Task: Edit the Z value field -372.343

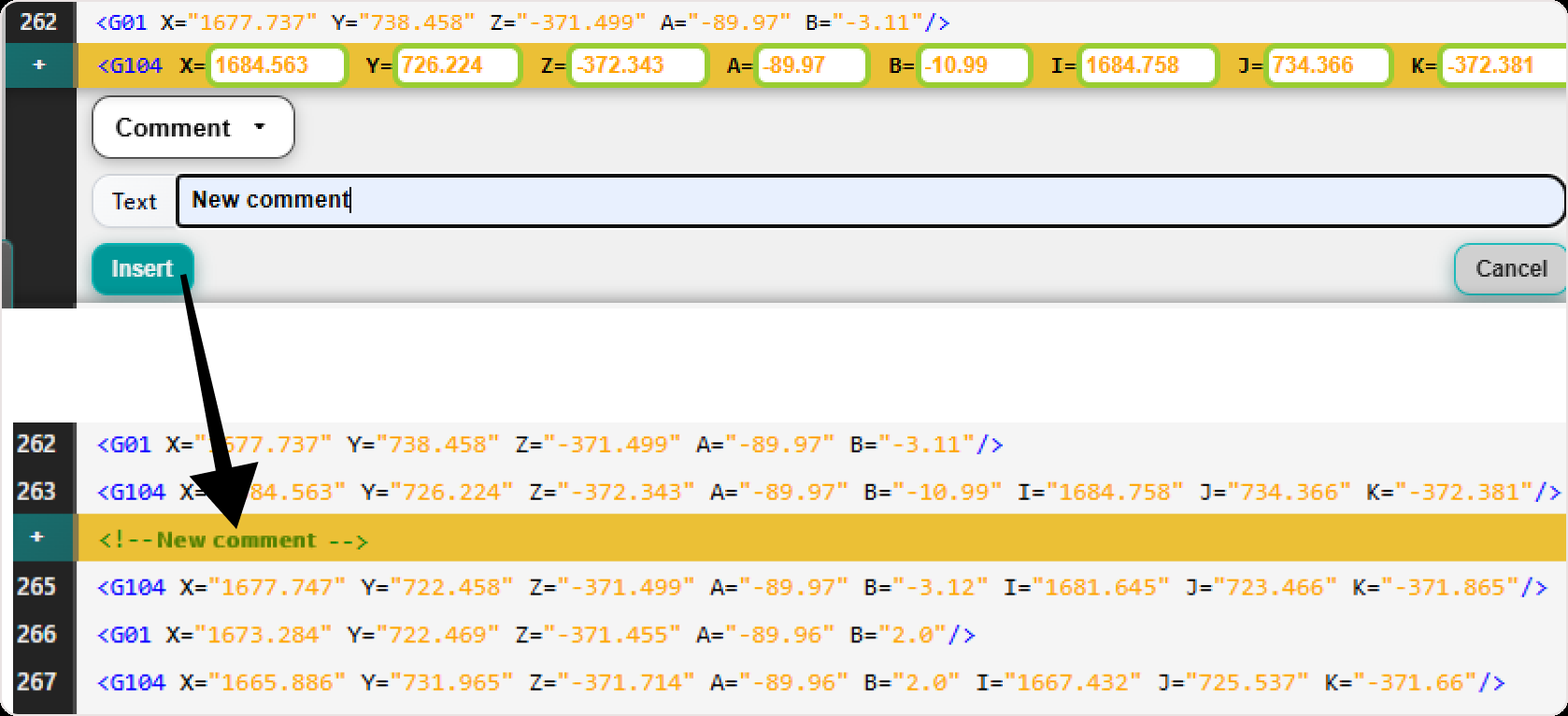Action: (x=638, y=65)
